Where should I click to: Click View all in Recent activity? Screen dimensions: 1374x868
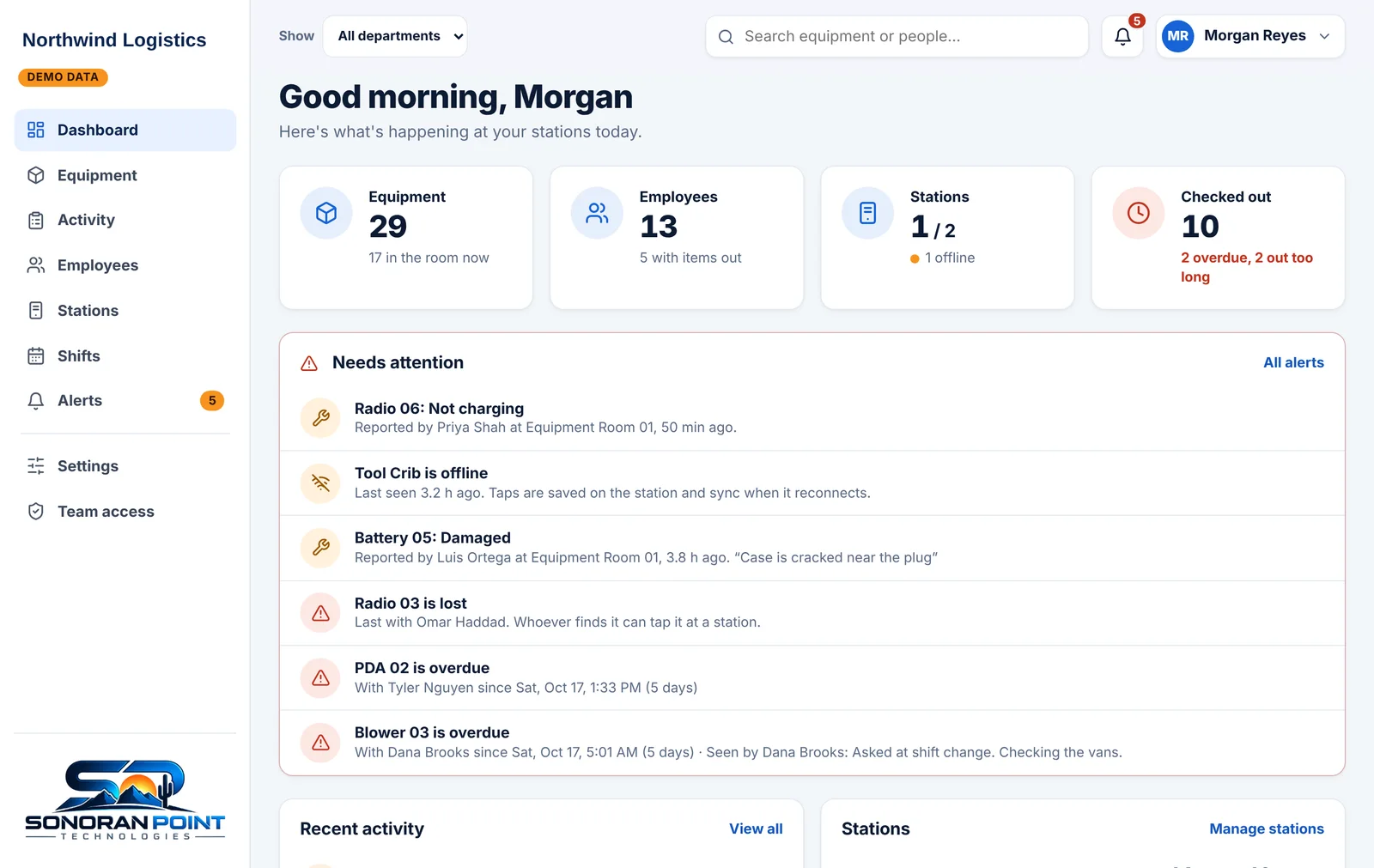(x=756, y=829)
